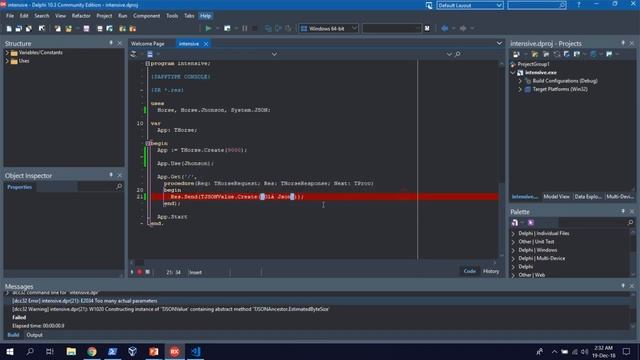Switch to the History editor tab
The height and width of the screenshot is (360, 640).
491,271
